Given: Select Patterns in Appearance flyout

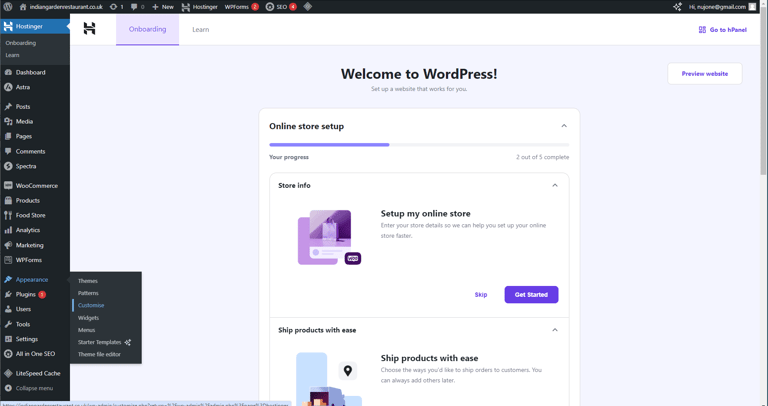Looking at the screenshot, I should [88, 293].
